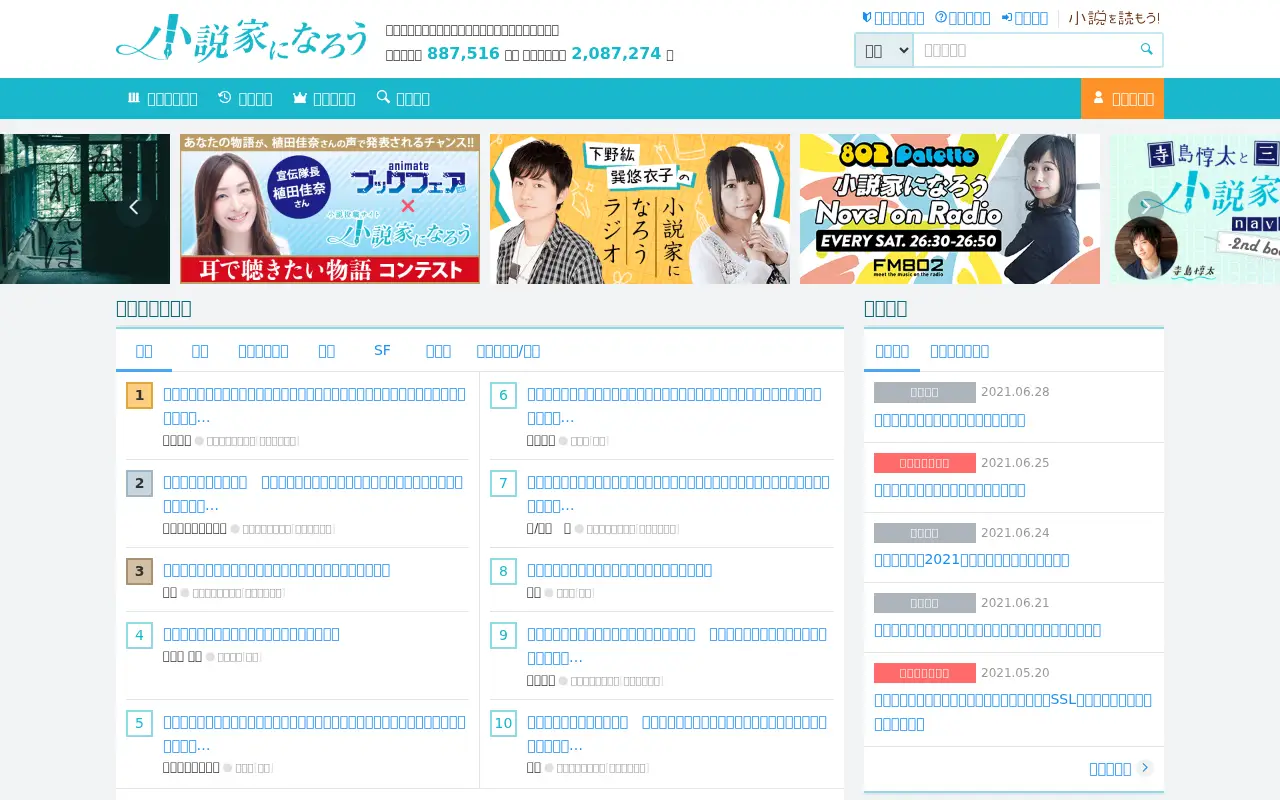Open the 802 Palette Novel on Radio banner
1280x800 pixels.
pyautogui.click(x=950, y=209)
